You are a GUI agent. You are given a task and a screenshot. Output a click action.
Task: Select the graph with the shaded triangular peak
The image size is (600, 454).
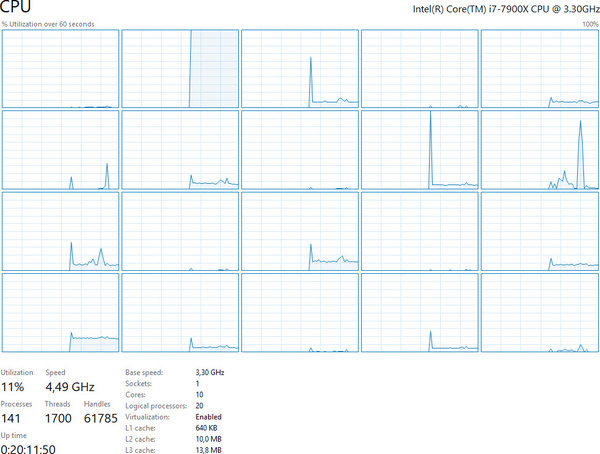(540, 149)
